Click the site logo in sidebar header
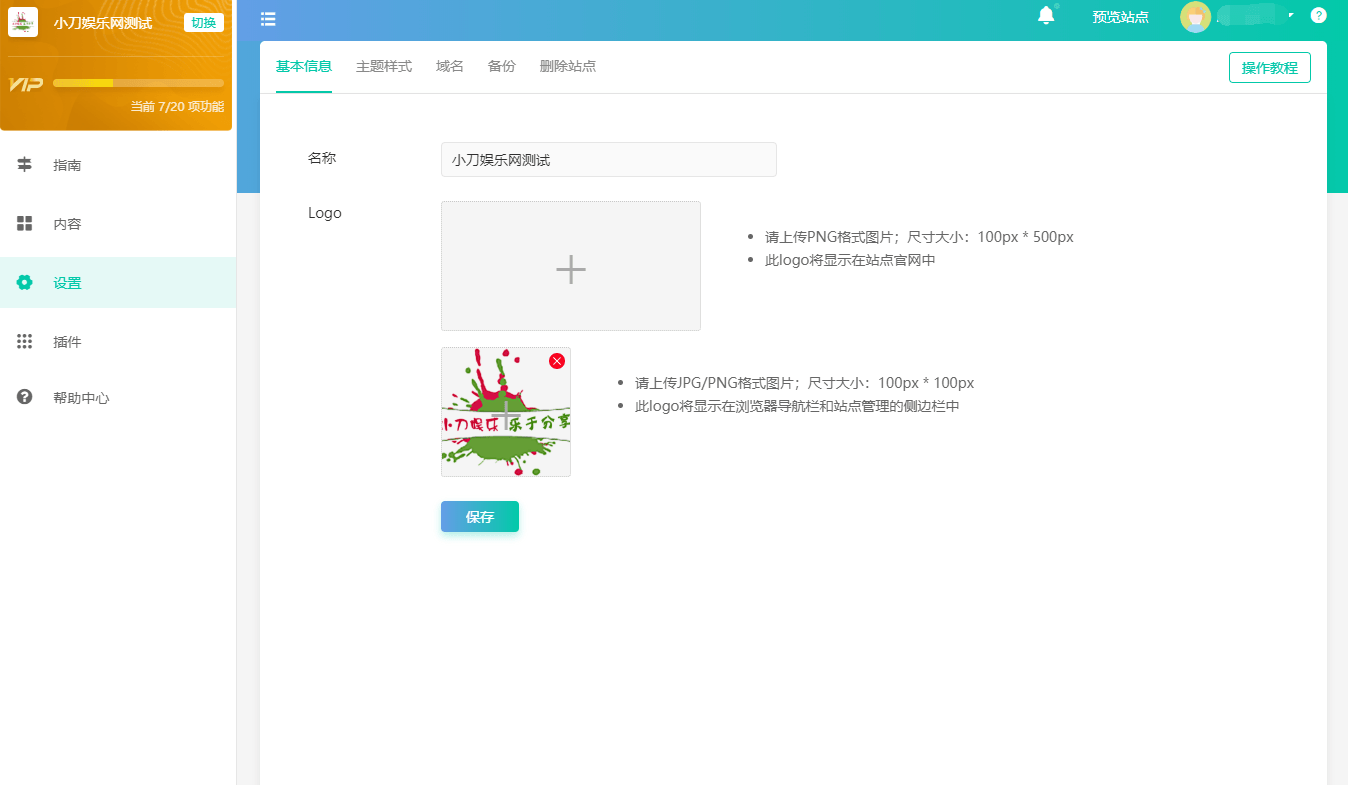The width and height of the screenshot is (1348, 785). [23, 22]
